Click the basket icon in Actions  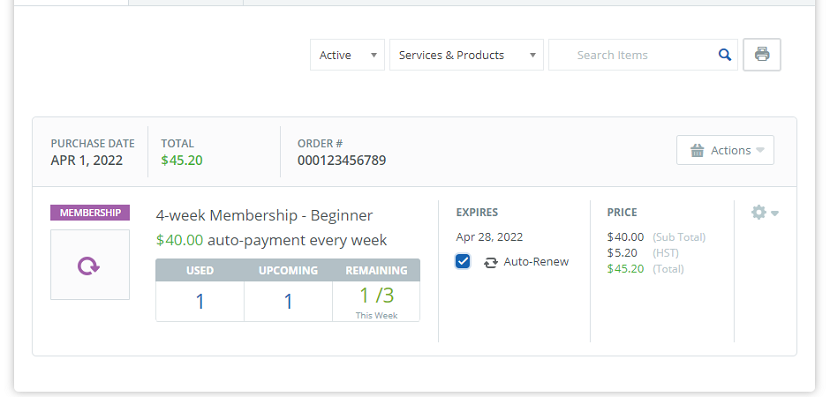(697, 150)
